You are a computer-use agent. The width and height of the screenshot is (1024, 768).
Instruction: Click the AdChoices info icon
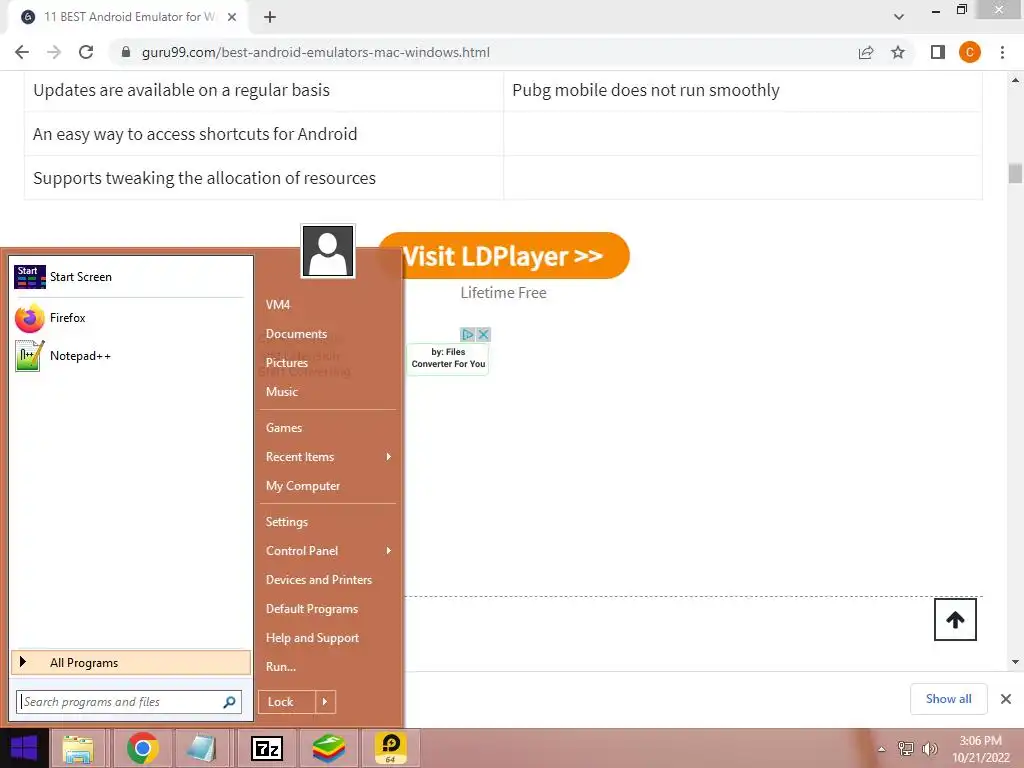tap(468, 334)
